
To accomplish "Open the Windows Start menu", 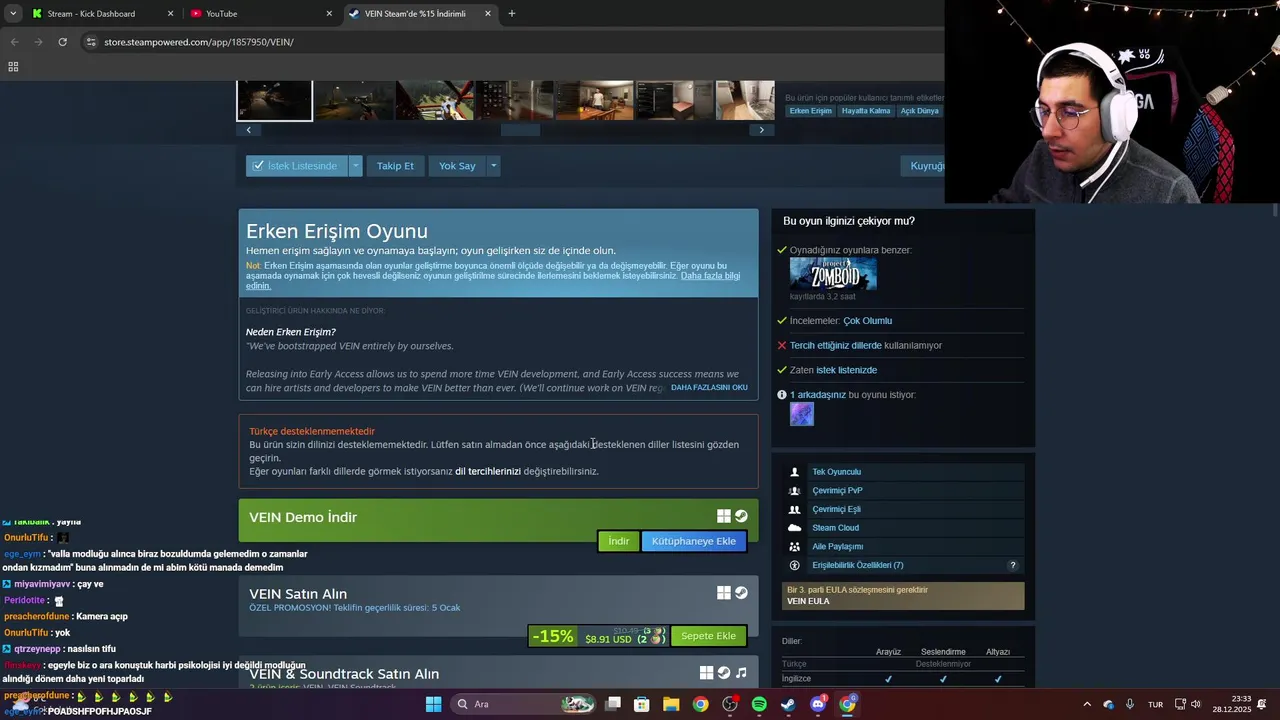I will (433, 704).
